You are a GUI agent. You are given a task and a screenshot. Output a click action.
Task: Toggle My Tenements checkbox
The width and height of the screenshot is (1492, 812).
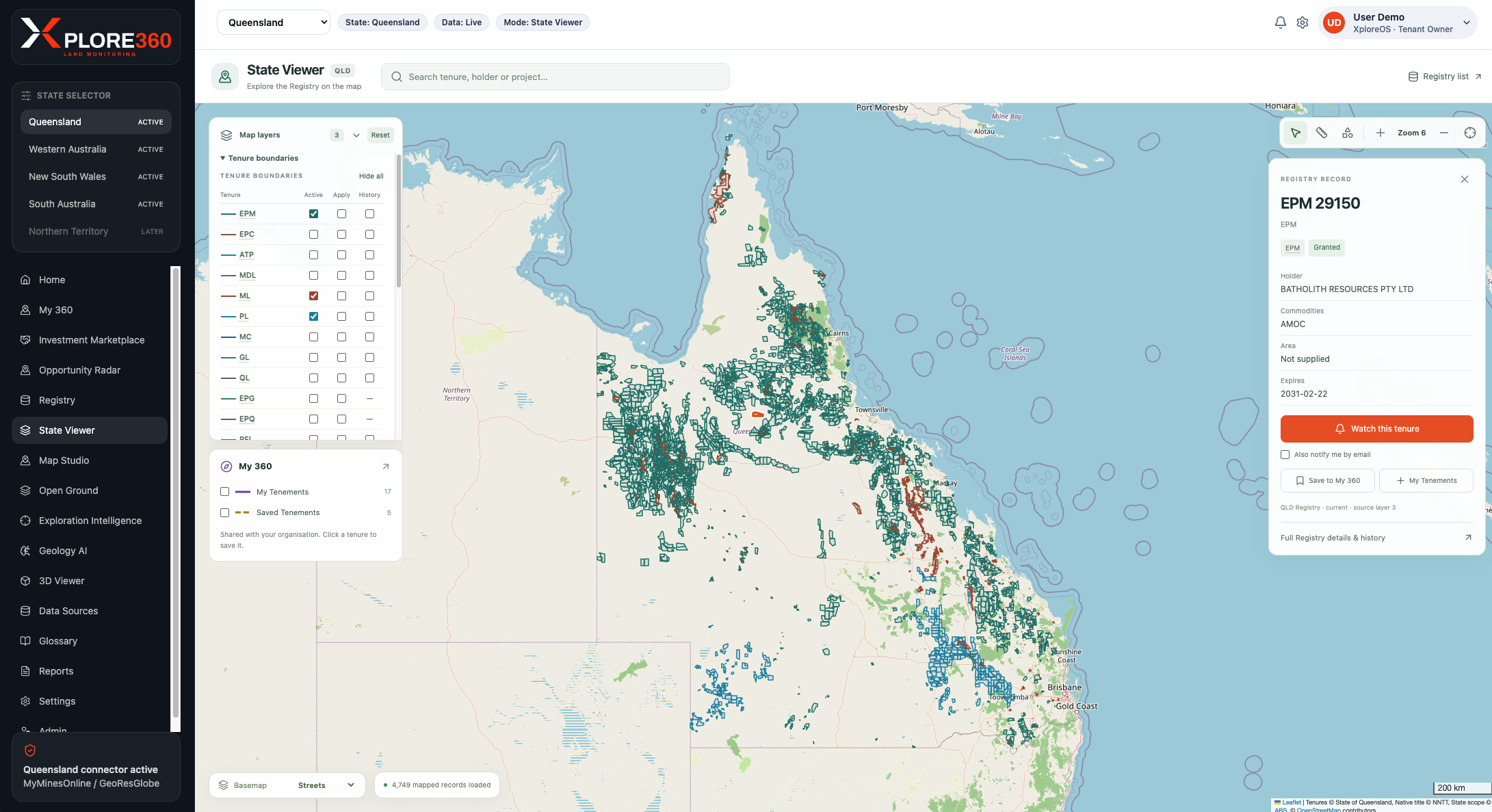coord(224,492)
